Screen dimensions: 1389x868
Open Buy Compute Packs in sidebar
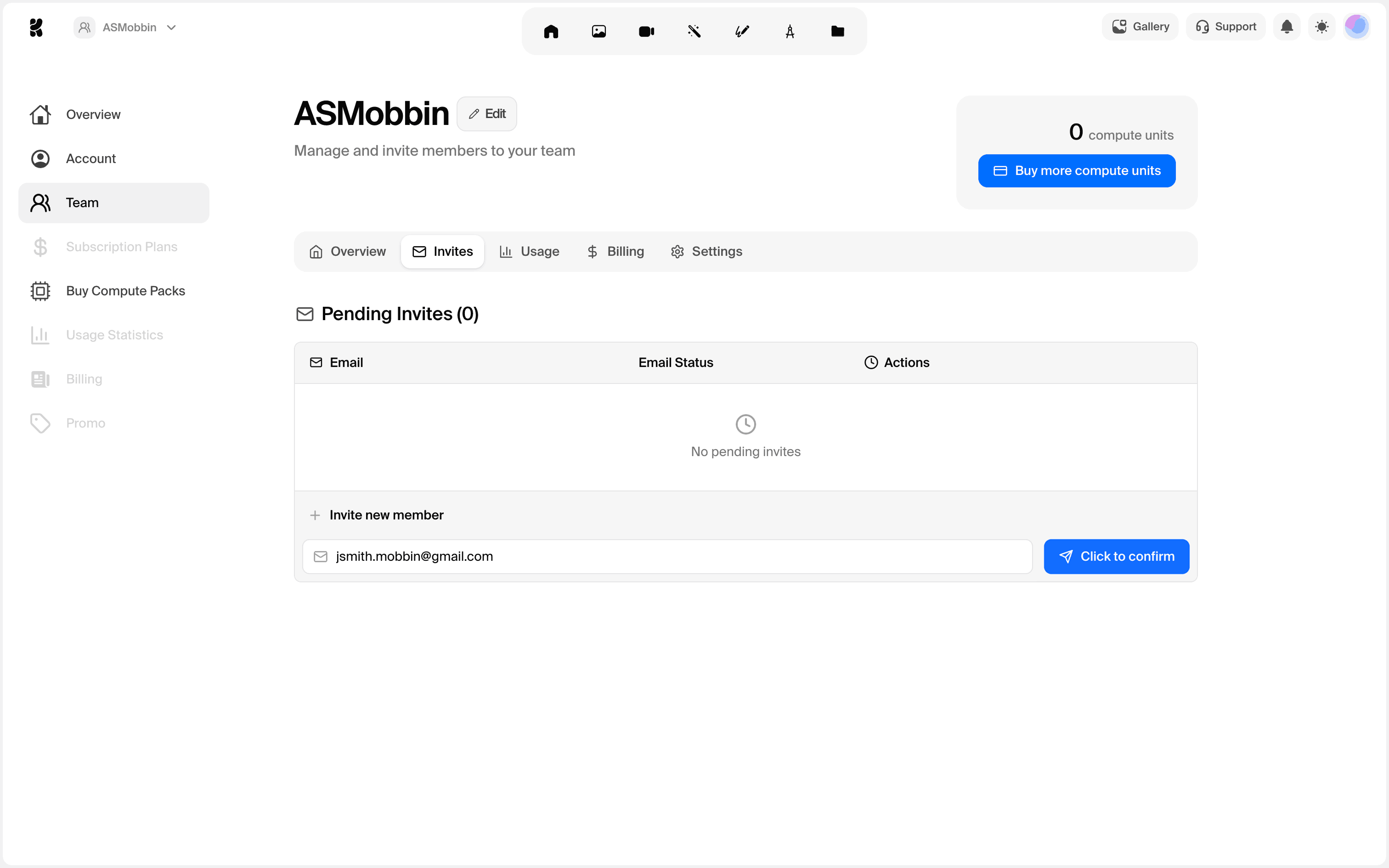[125, 291]
